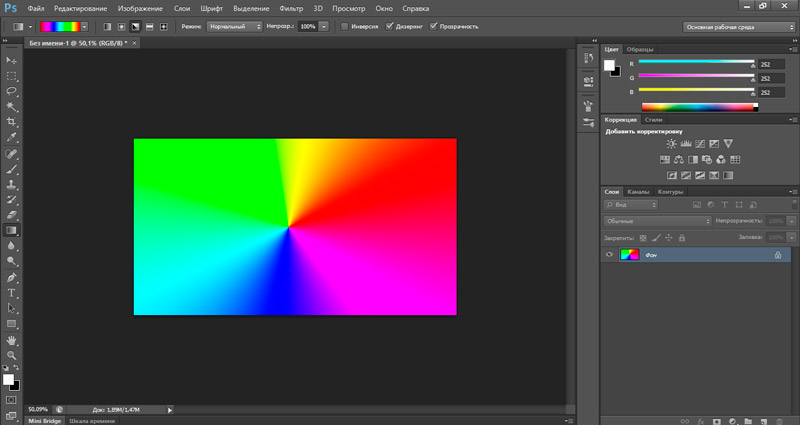Open the Режим blend mode dropdown

click(235, 25)
